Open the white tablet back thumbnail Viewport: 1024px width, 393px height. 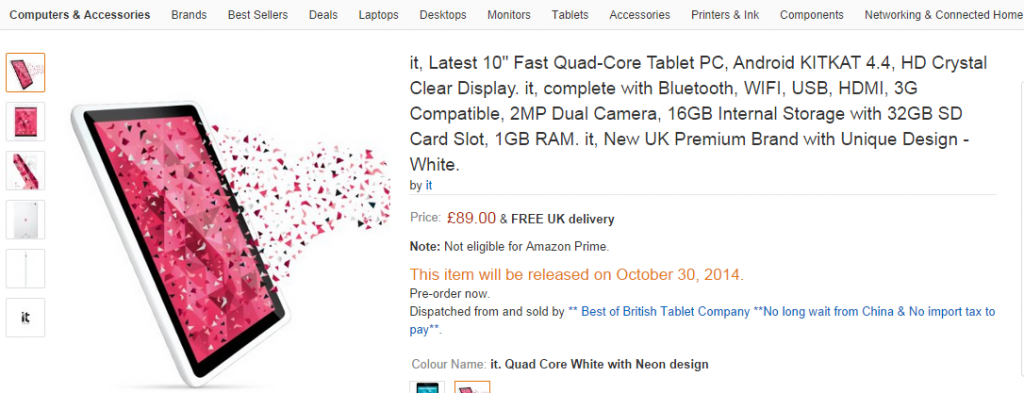pos(25,219)
